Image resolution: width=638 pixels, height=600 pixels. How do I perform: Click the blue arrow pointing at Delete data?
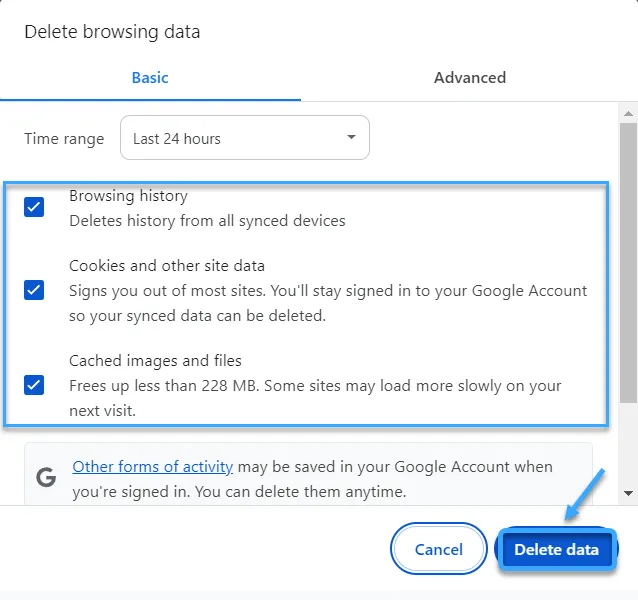tap(586, 495)
